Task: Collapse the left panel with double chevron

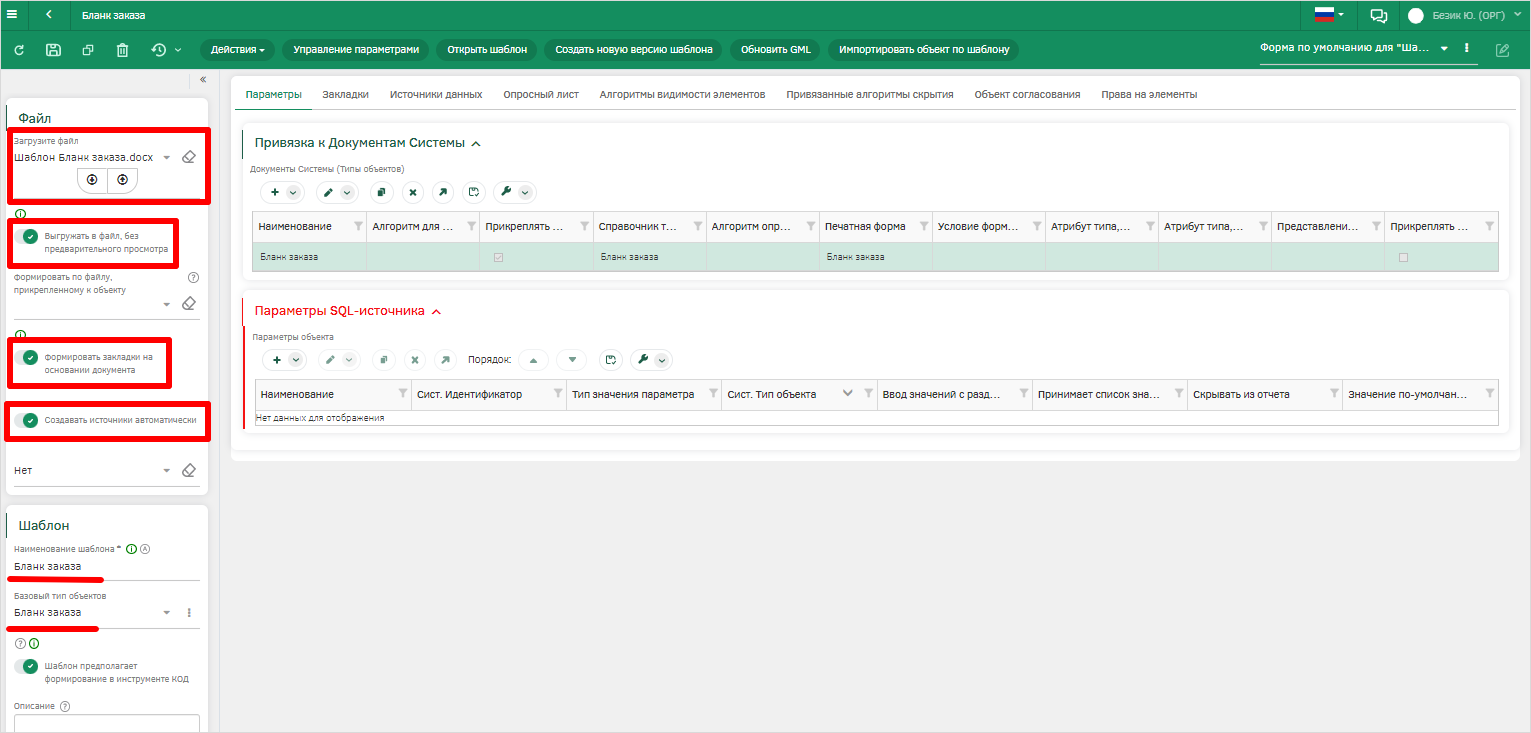Action: 202,79
